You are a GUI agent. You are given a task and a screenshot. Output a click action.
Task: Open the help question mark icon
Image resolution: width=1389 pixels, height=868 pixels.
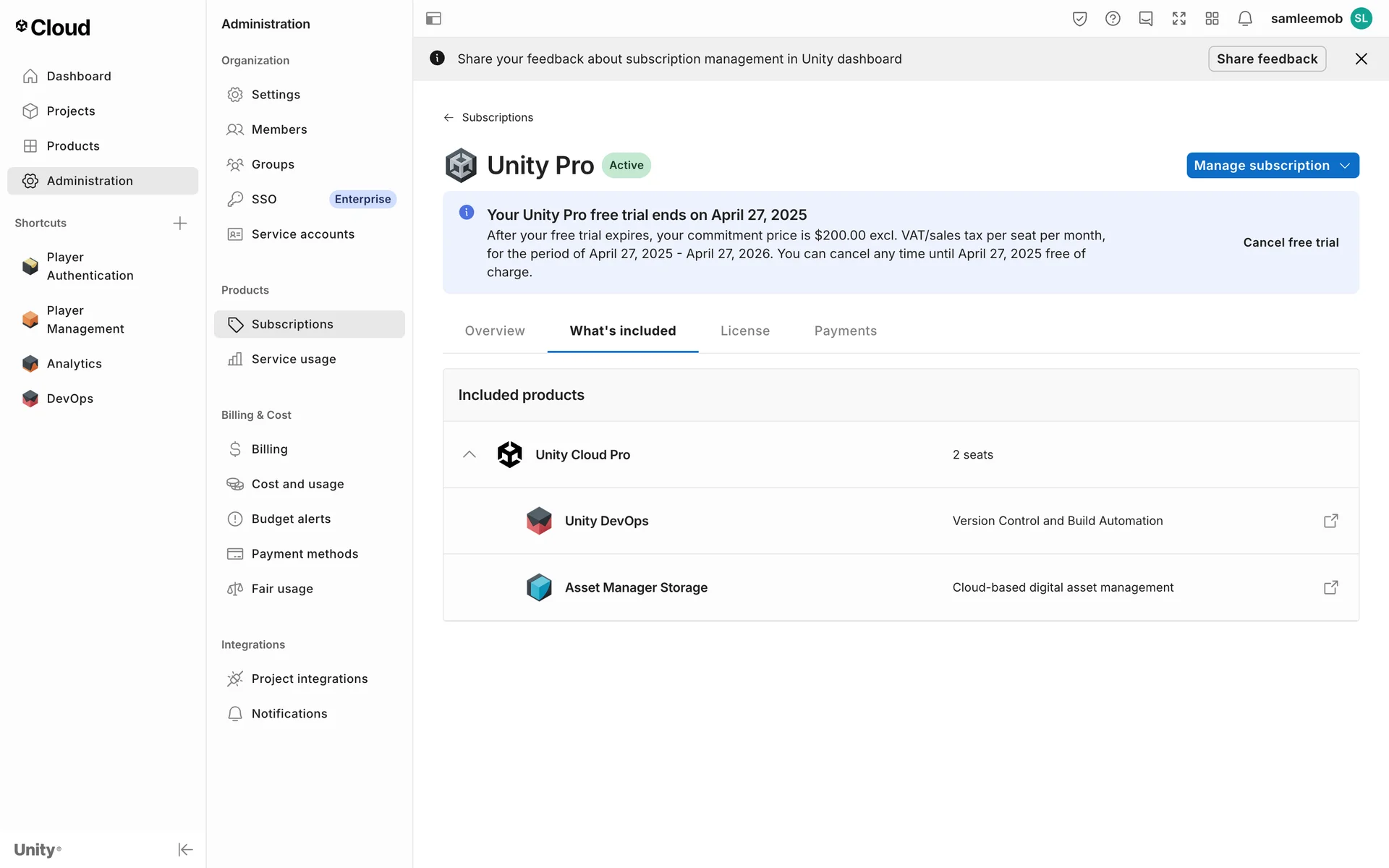click(1113, 19)
